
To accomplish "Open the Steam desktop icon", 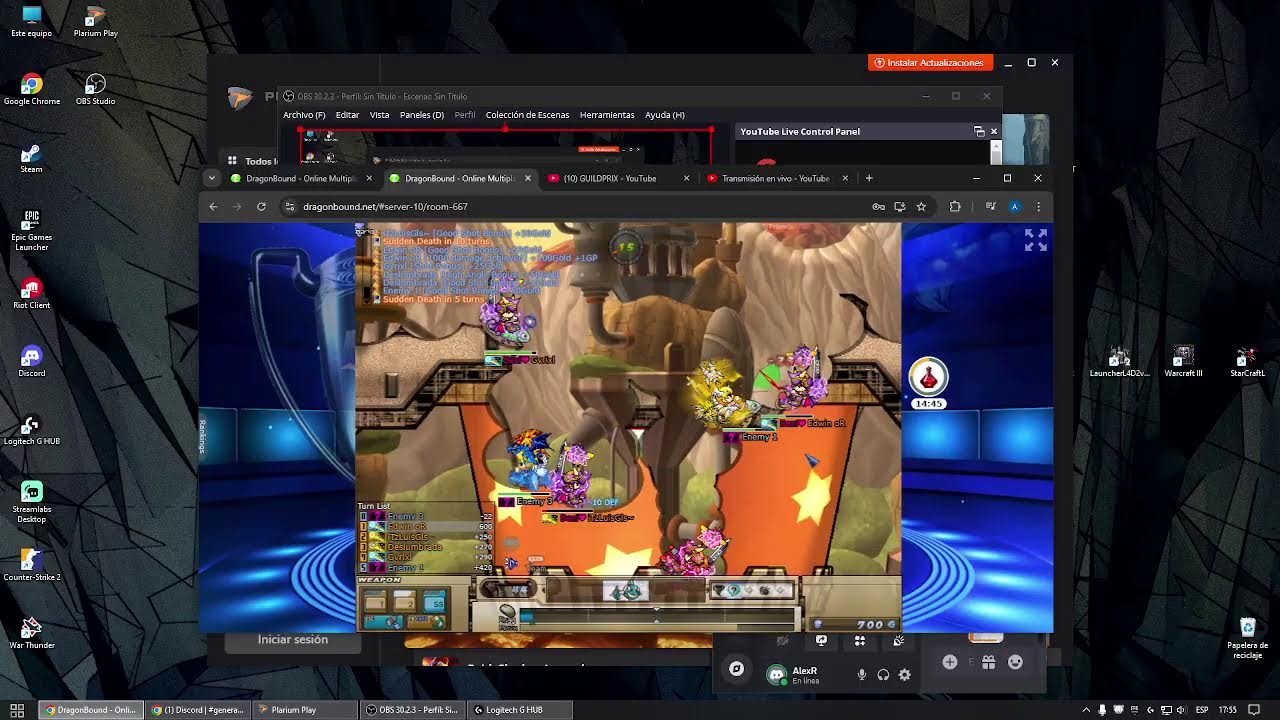I will 32,157.
